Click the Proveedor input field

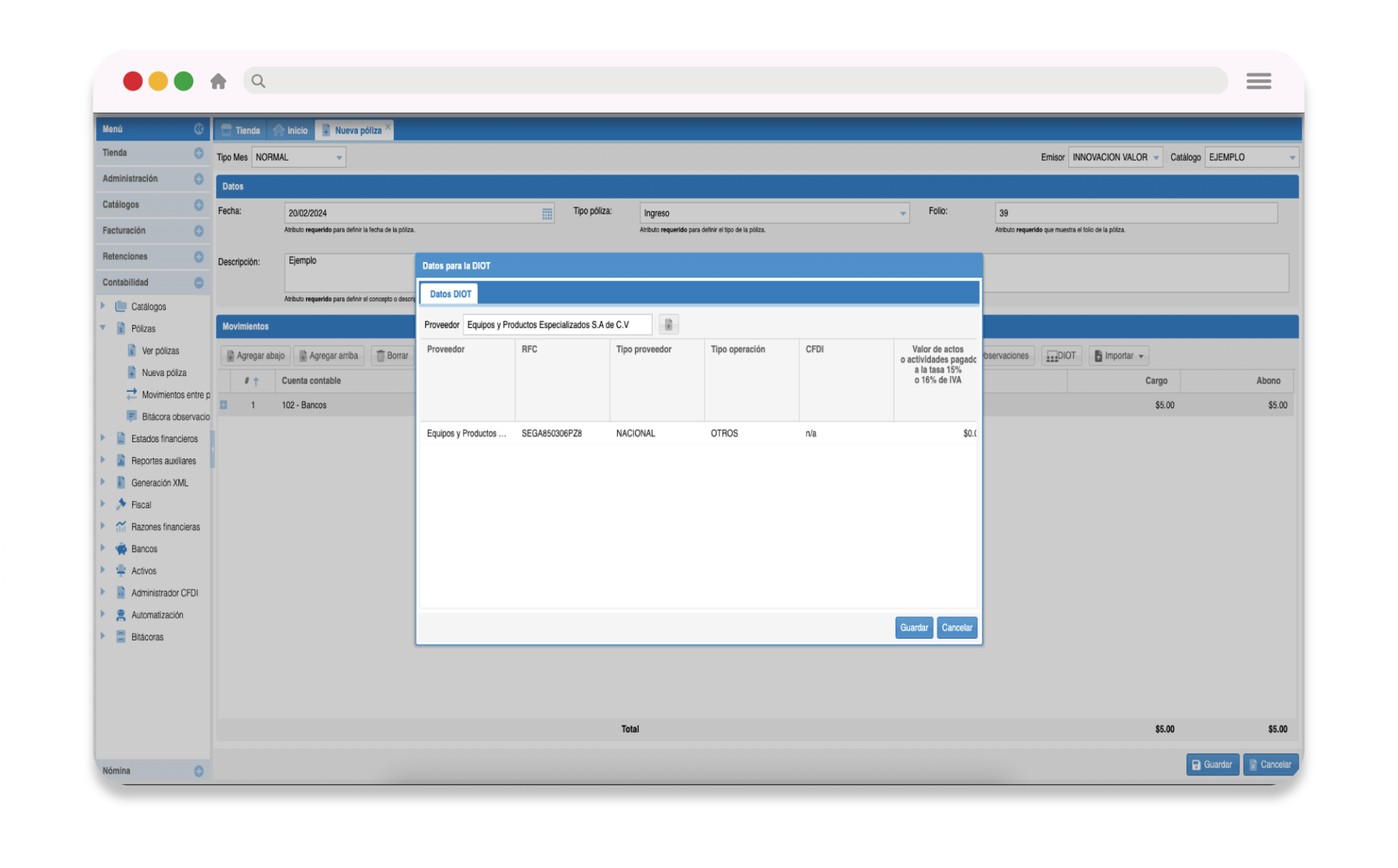tap(556, 325)
